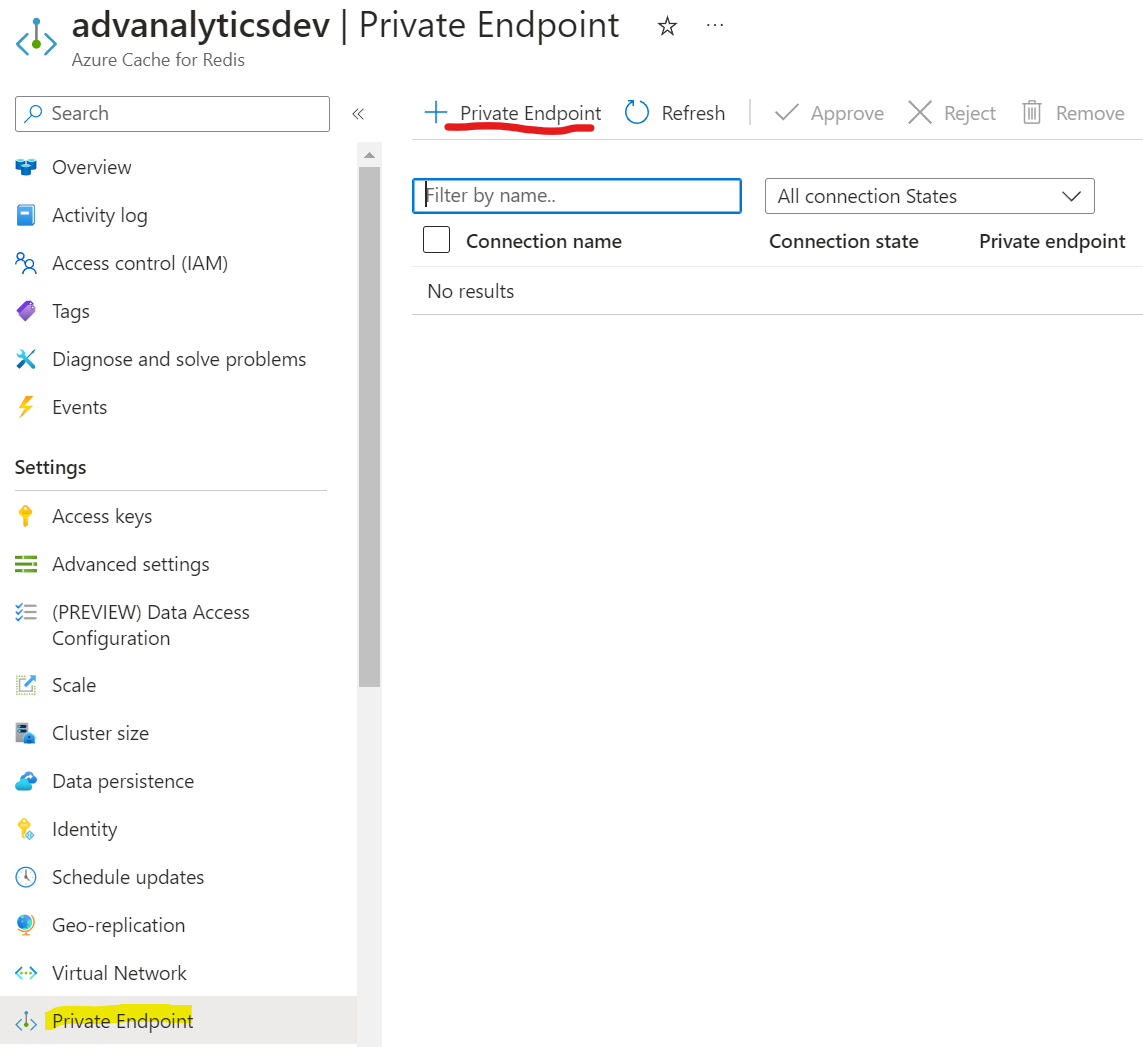The height and width of the screenshot is (1047, 1143).
Task: Click the purple Tags icon
Action: point(26,311)
